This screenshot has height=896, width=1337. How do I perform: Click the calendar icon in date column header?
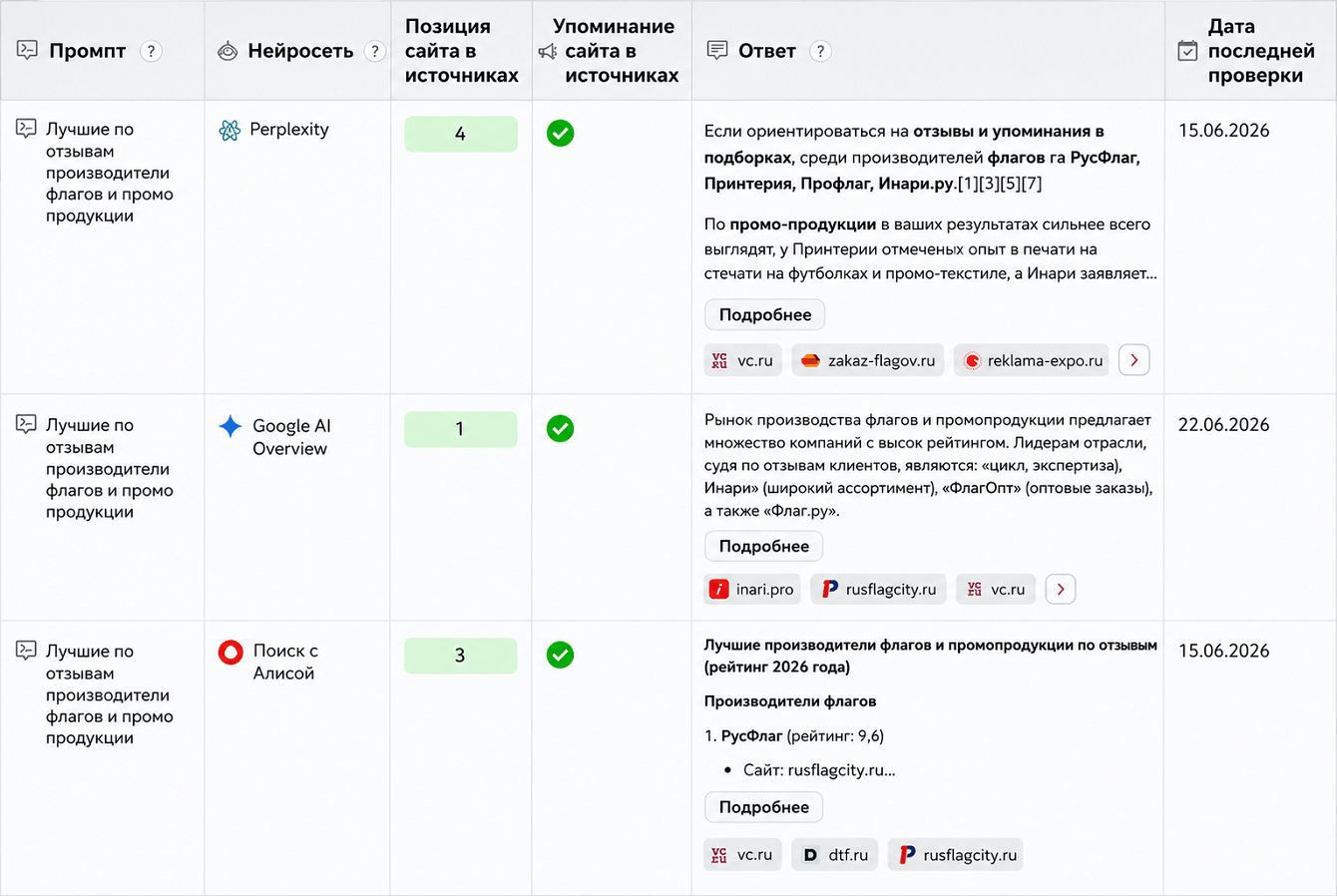(x=1187, y=51)
